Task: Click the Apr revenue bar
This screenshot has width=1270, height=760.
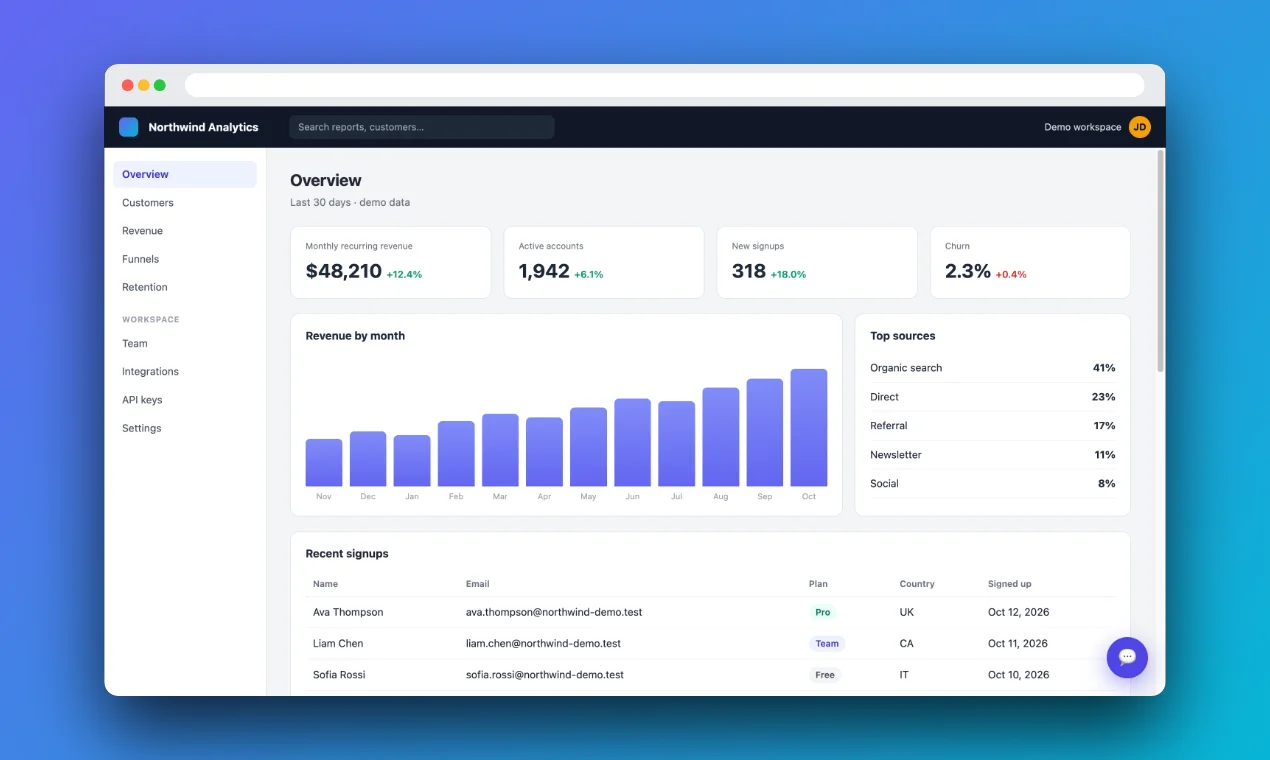Action: (544, 452)
